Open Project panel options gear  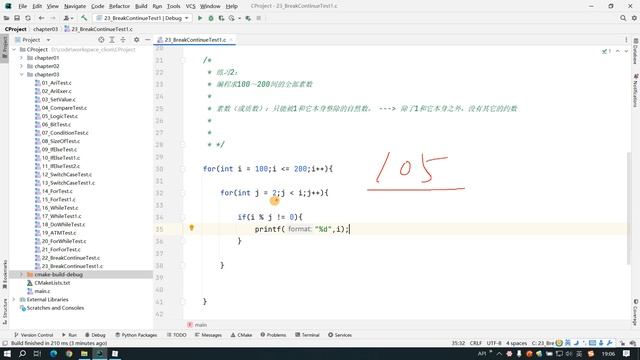point(136,40)
